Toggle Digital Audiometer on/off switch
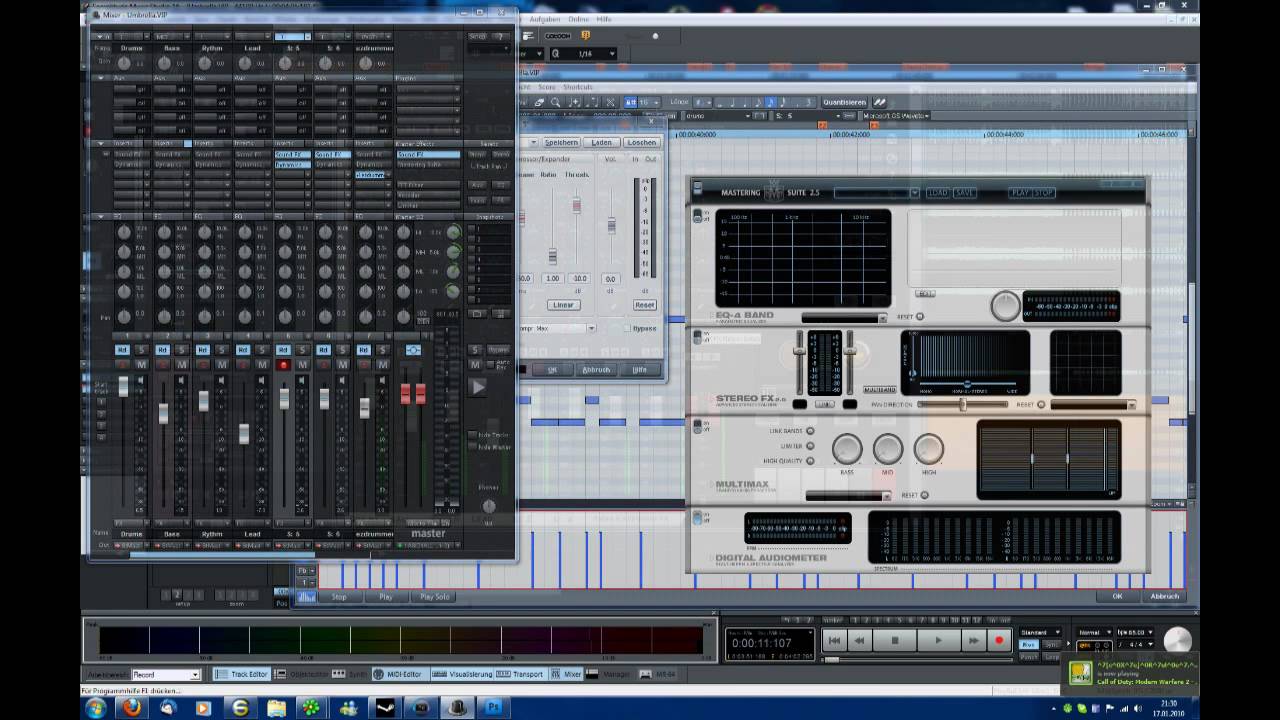This screenshot has width=1280, height=720. [x=698, y=519]
